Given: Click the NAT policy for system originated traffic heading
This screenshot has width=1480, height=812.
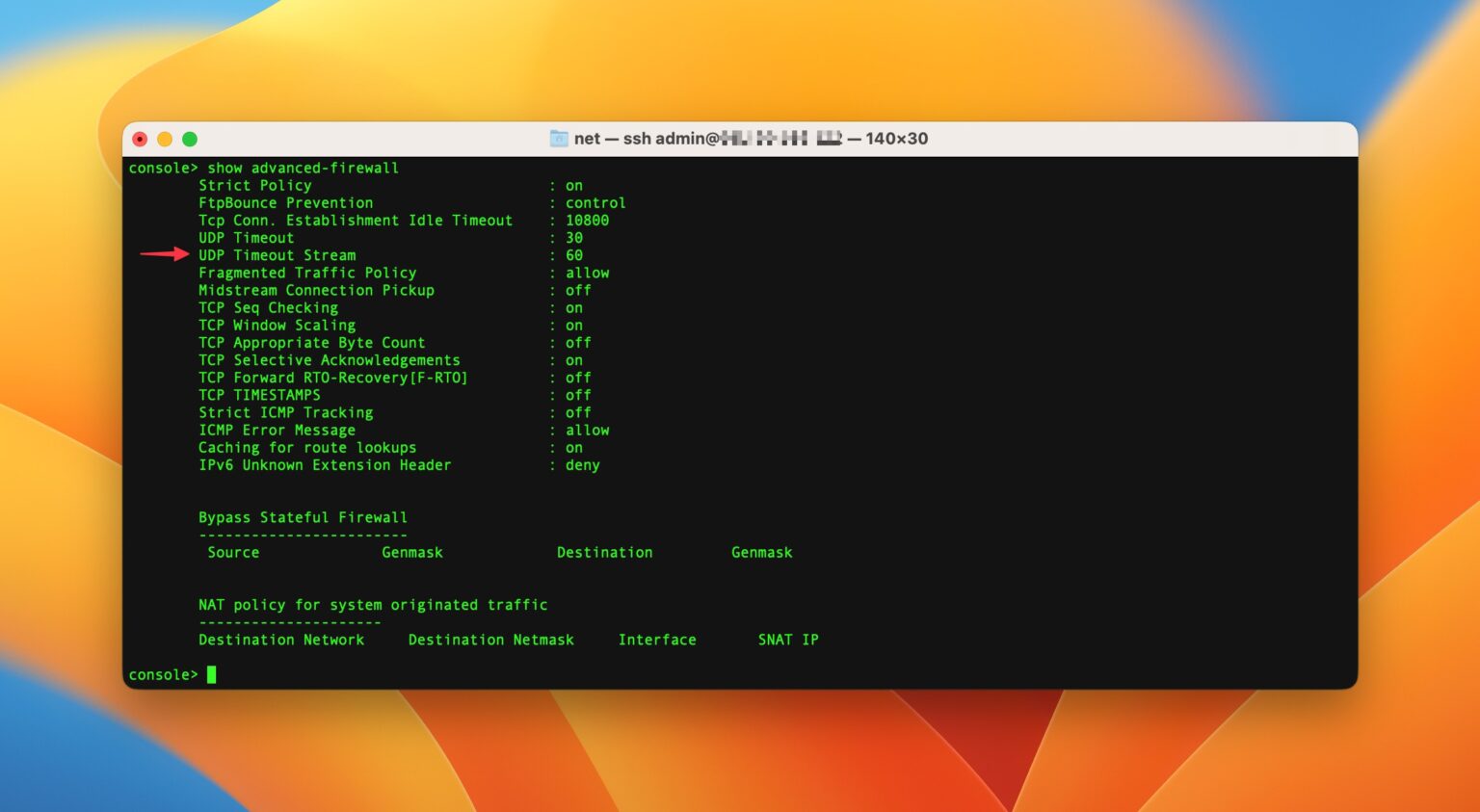Looking at the screenshot, I should [x=372, y=604].
